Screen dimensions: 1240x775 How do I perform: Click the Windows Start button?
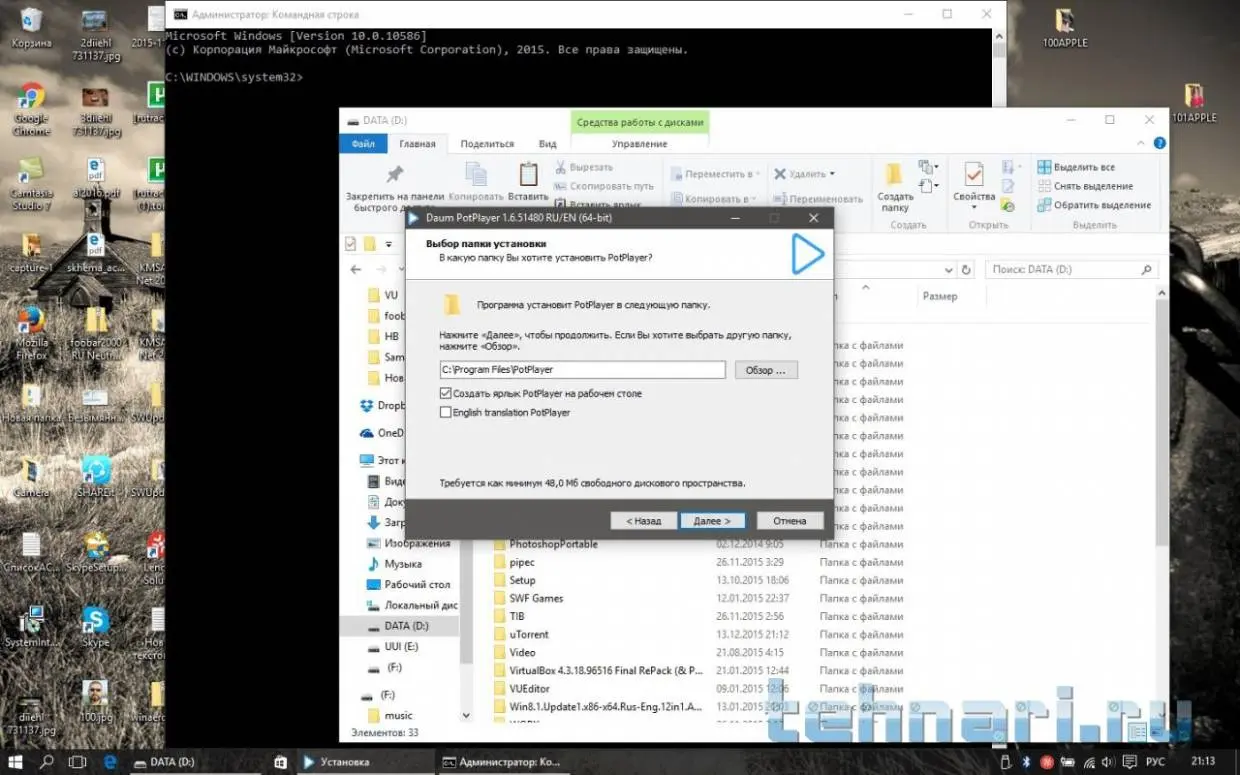tap(17, 762)
